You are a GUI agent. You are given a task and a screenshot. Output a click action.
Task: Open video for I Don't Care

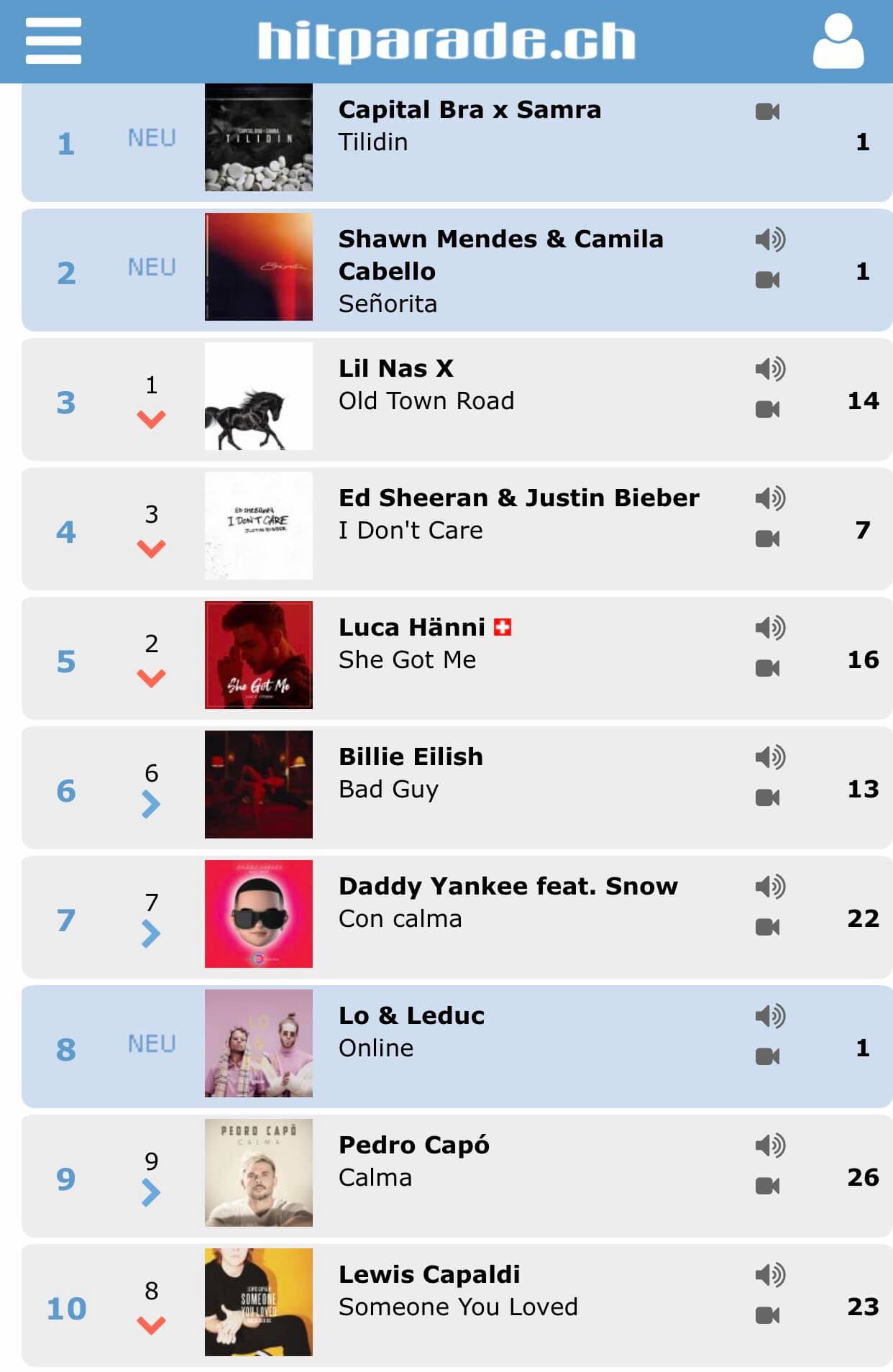(x=767, y=539)
